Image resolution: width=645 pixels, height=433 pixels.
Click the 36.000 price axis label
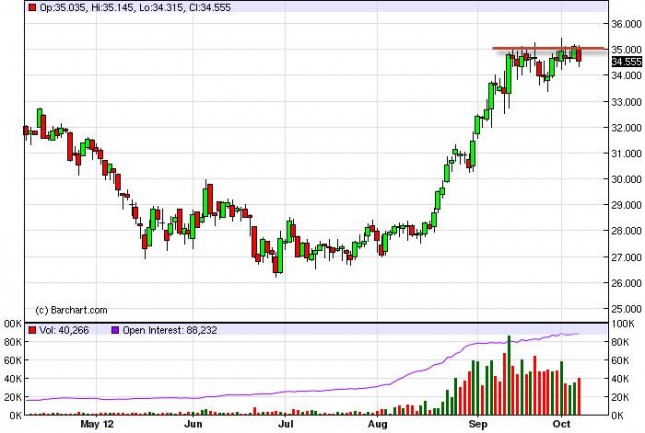(626, 24)
